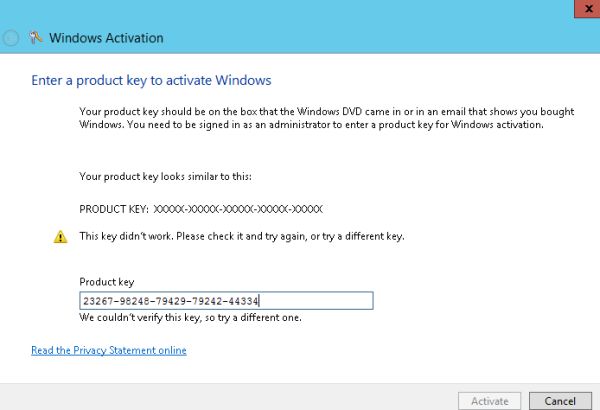The height and width of the screenshot is (410, 600).
Task: Click the Product key label above the input
Action: (107, 282)
